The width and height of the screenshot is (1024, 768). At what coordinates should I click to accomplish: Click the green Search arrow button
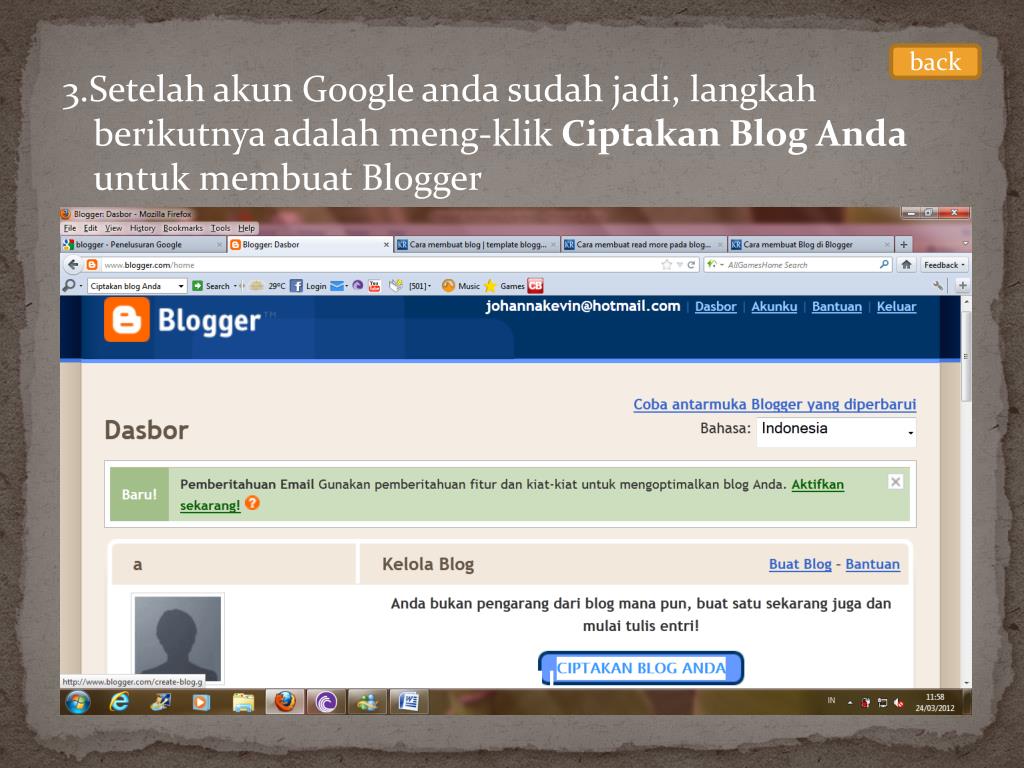coord(197,286)
